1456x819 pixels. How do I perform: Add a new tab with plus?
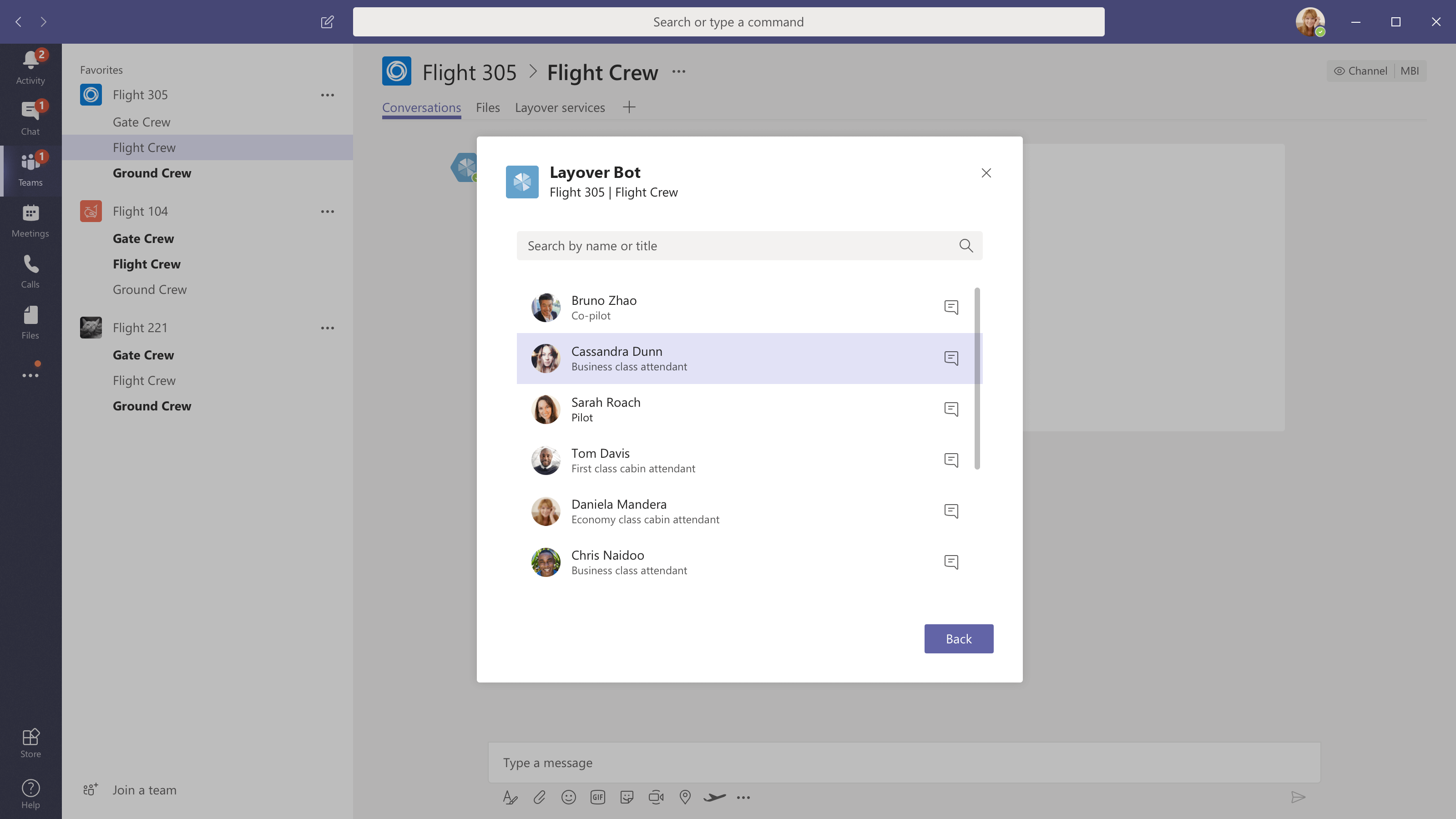[629, 107]
